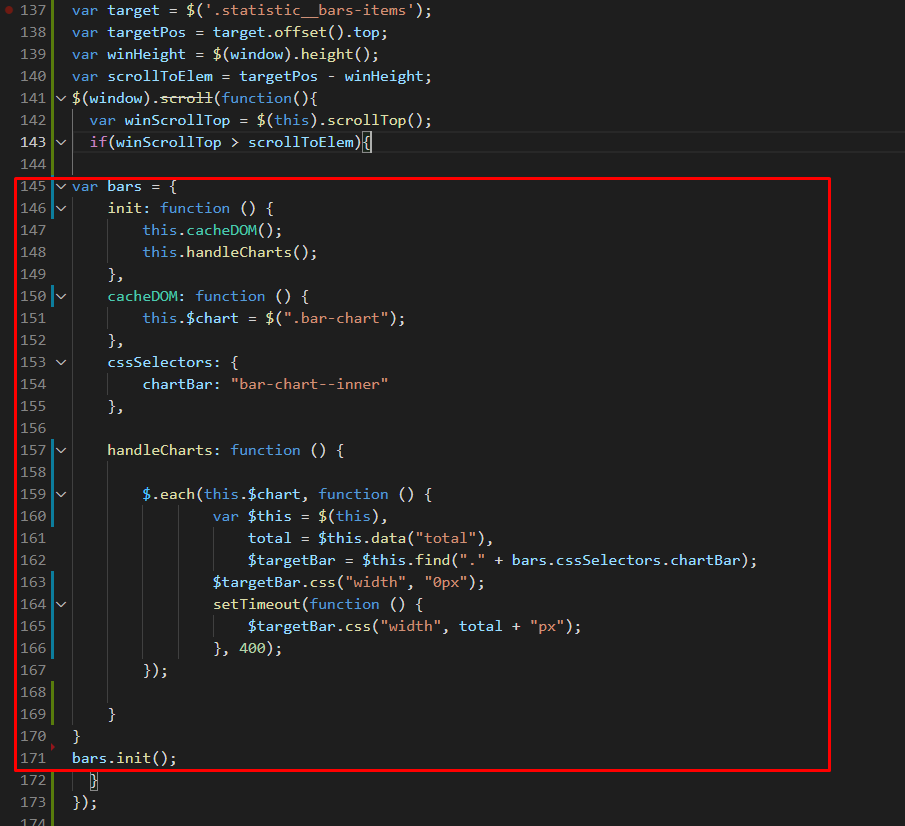Click scrollToElem declaration on line 140
Screen dimensions: 905x826
coord(160,76)
